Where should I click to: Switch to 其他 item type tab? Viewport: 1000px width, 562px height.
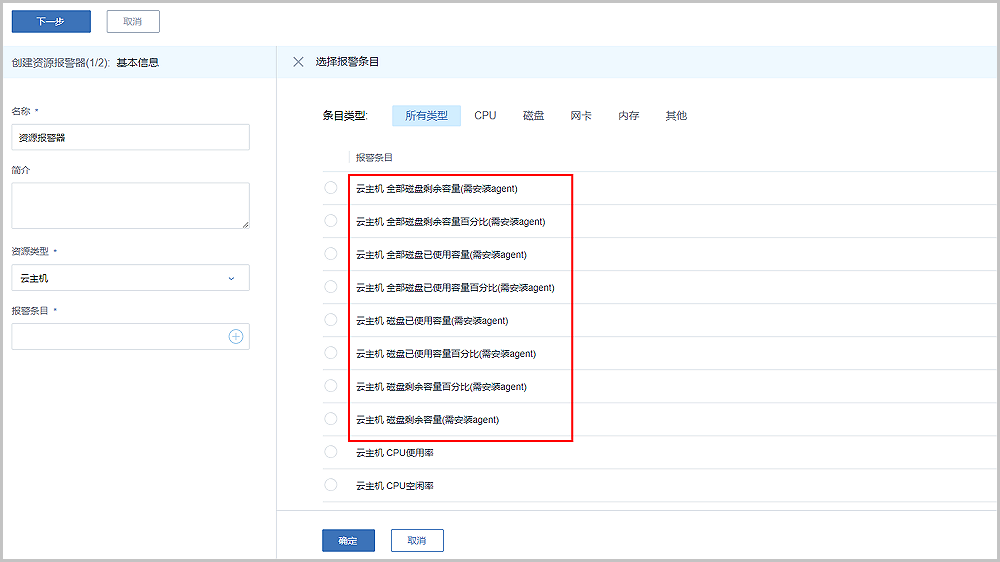tap(676, 116)
